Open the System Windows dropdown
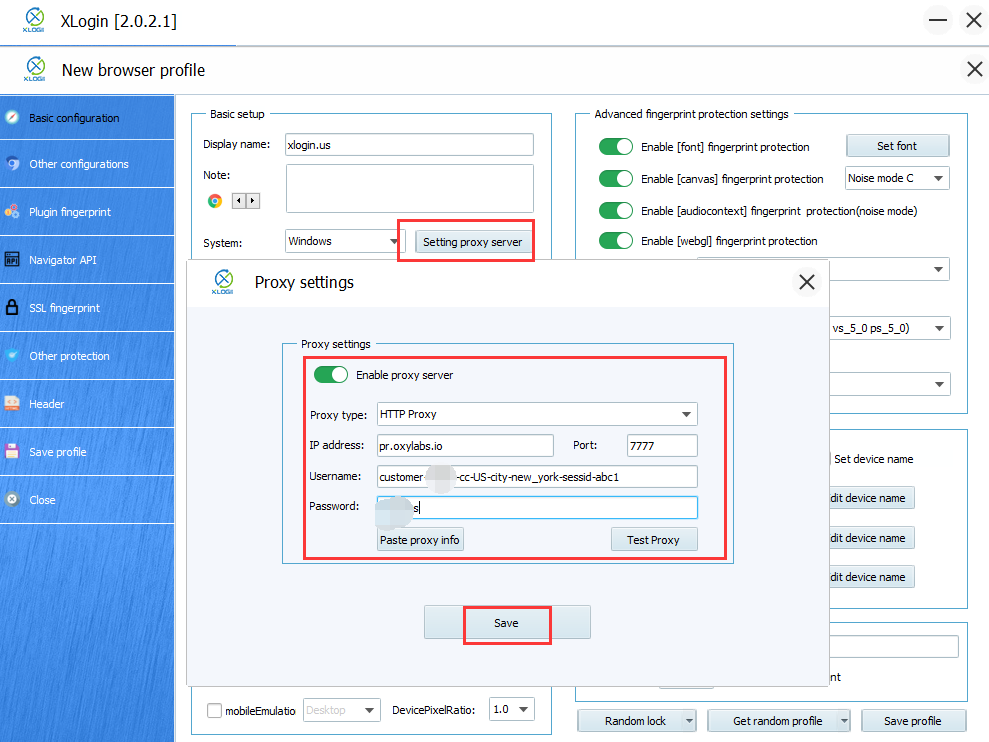 pyautogui.click(x=343, y=241)
